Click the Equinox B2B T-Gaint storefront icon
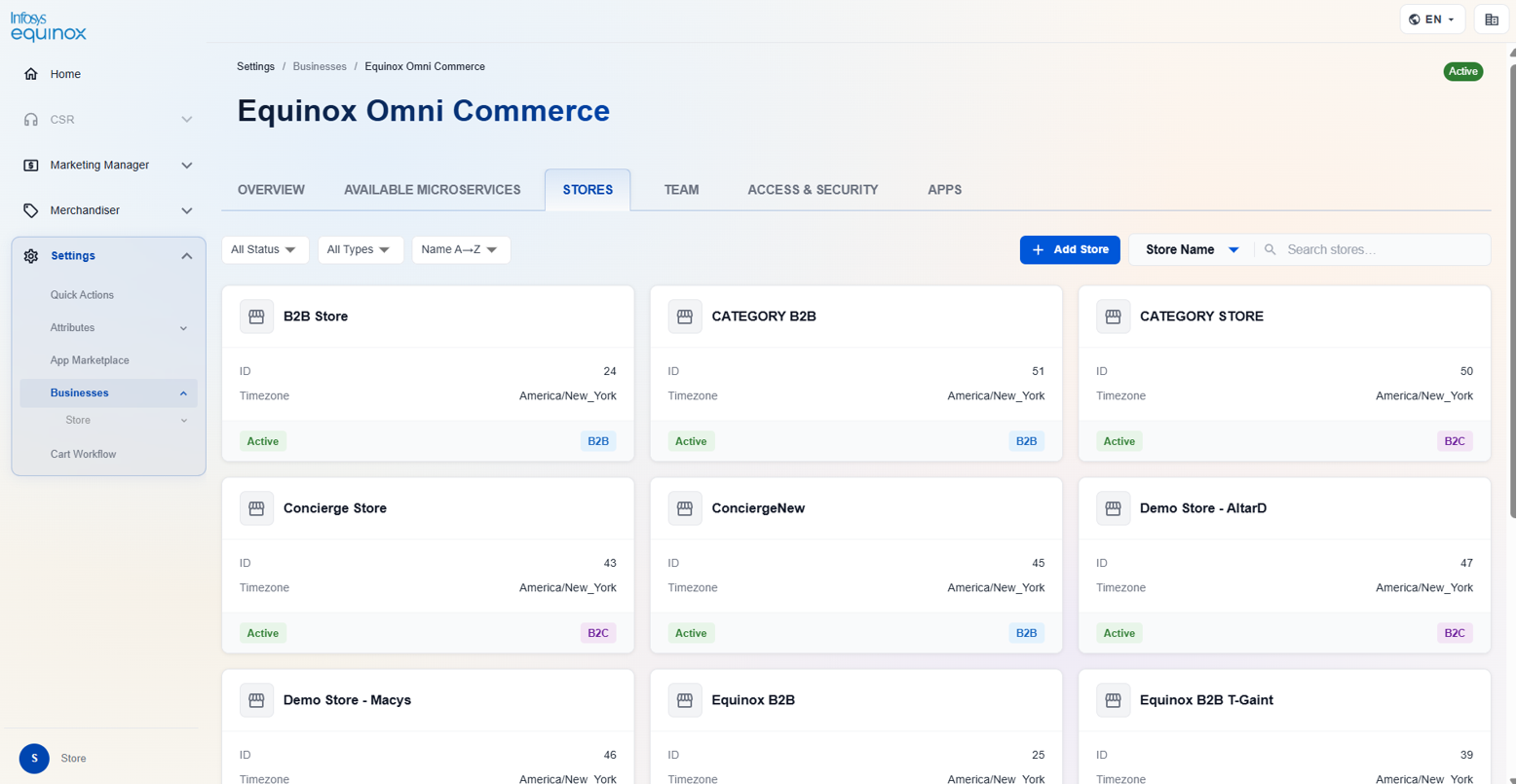Screen dimensions: 1518x784 pos(1114,700)
